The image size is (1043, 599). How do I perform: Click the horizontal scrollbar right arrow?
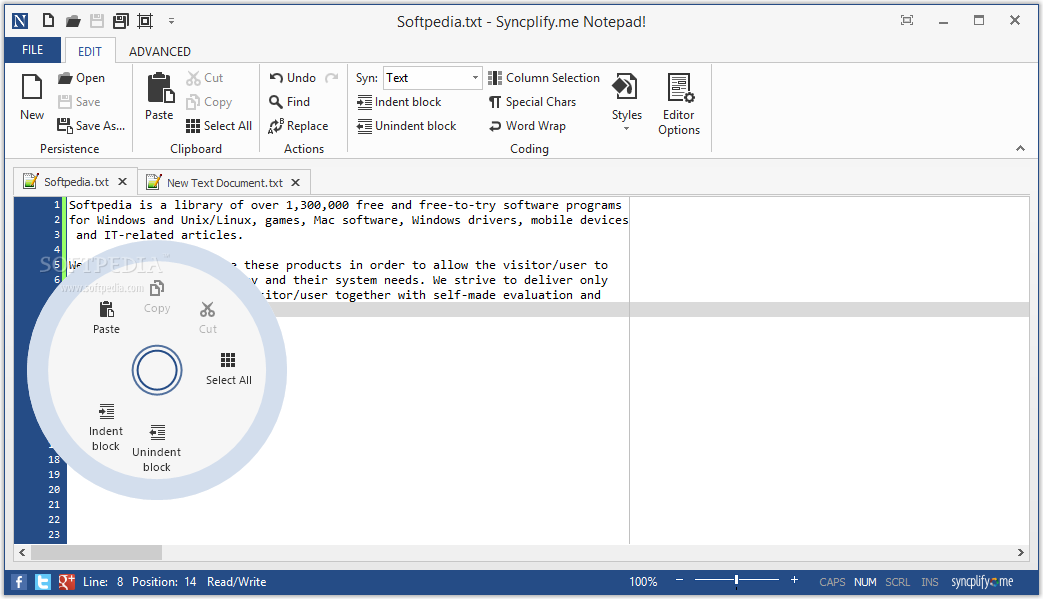1020,552
